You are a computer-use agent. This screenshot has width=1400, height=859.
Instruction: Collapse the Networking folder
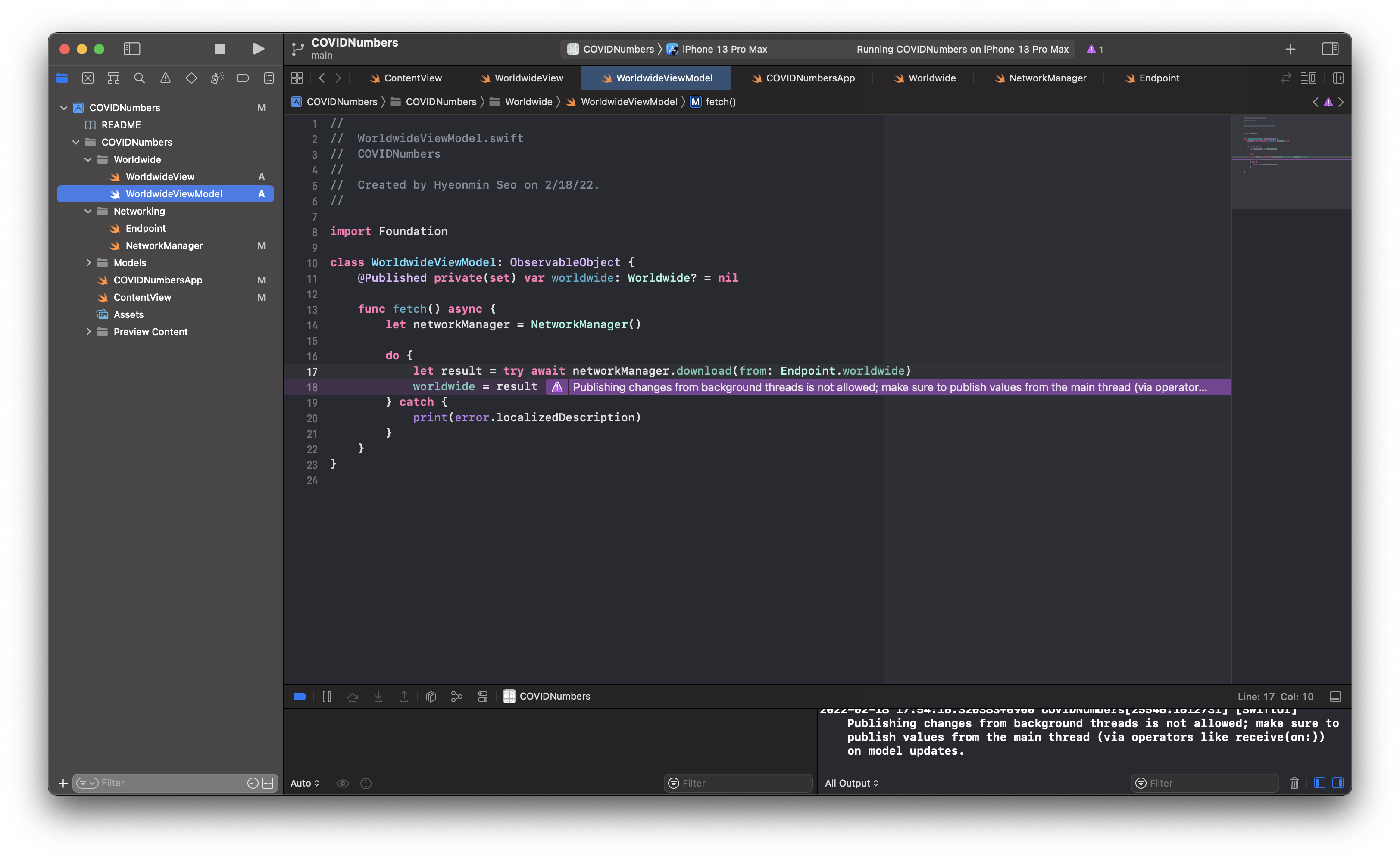[x=88, y=212]
